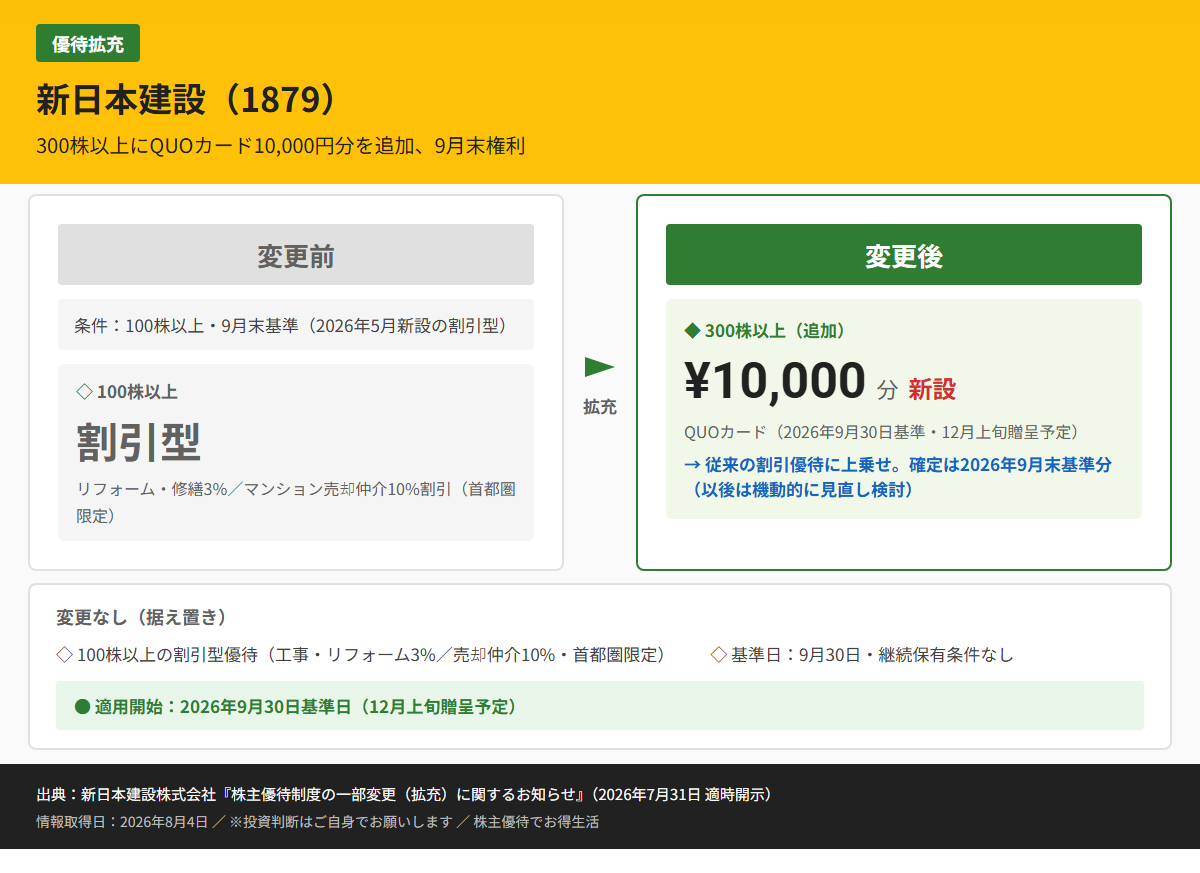Viewport: 1200px width, 873px height.
Task: Click the diamond icon before 基準日：9月30日
Action: click(718, 655)
